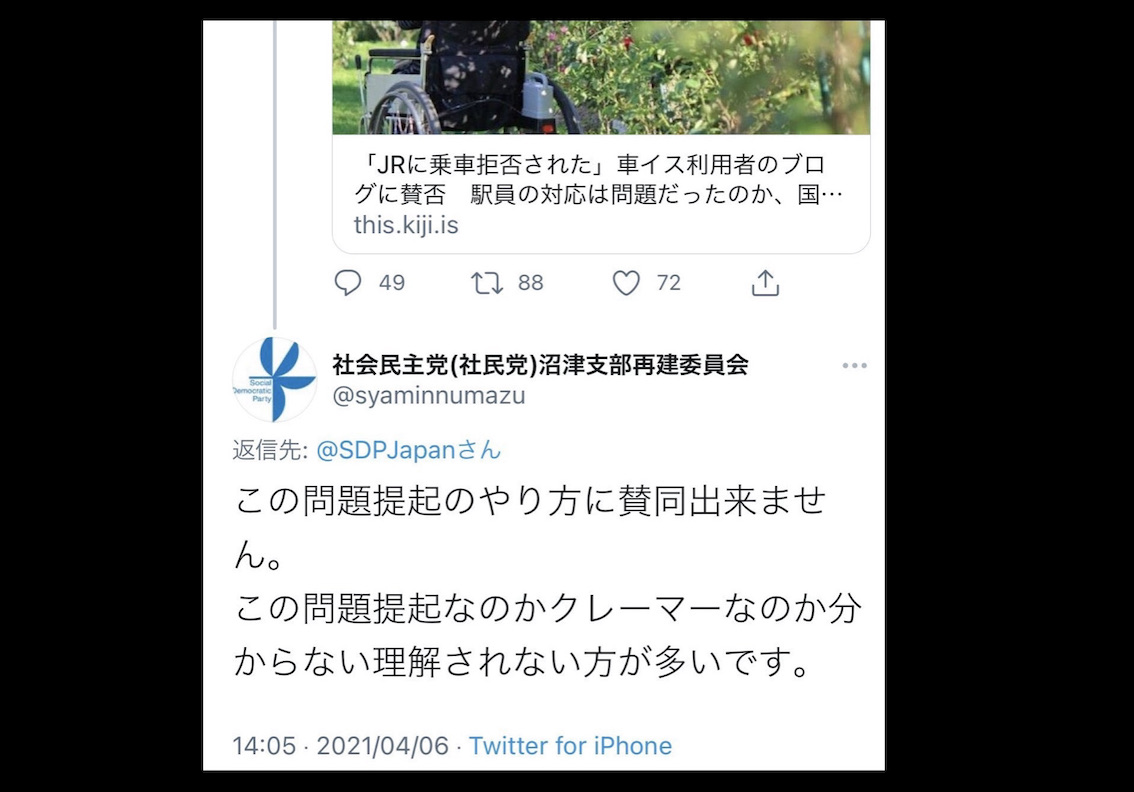This screenshot has width=1134, height=792.
Task: Click the 返信先 reply-to label
Action: 270,450
